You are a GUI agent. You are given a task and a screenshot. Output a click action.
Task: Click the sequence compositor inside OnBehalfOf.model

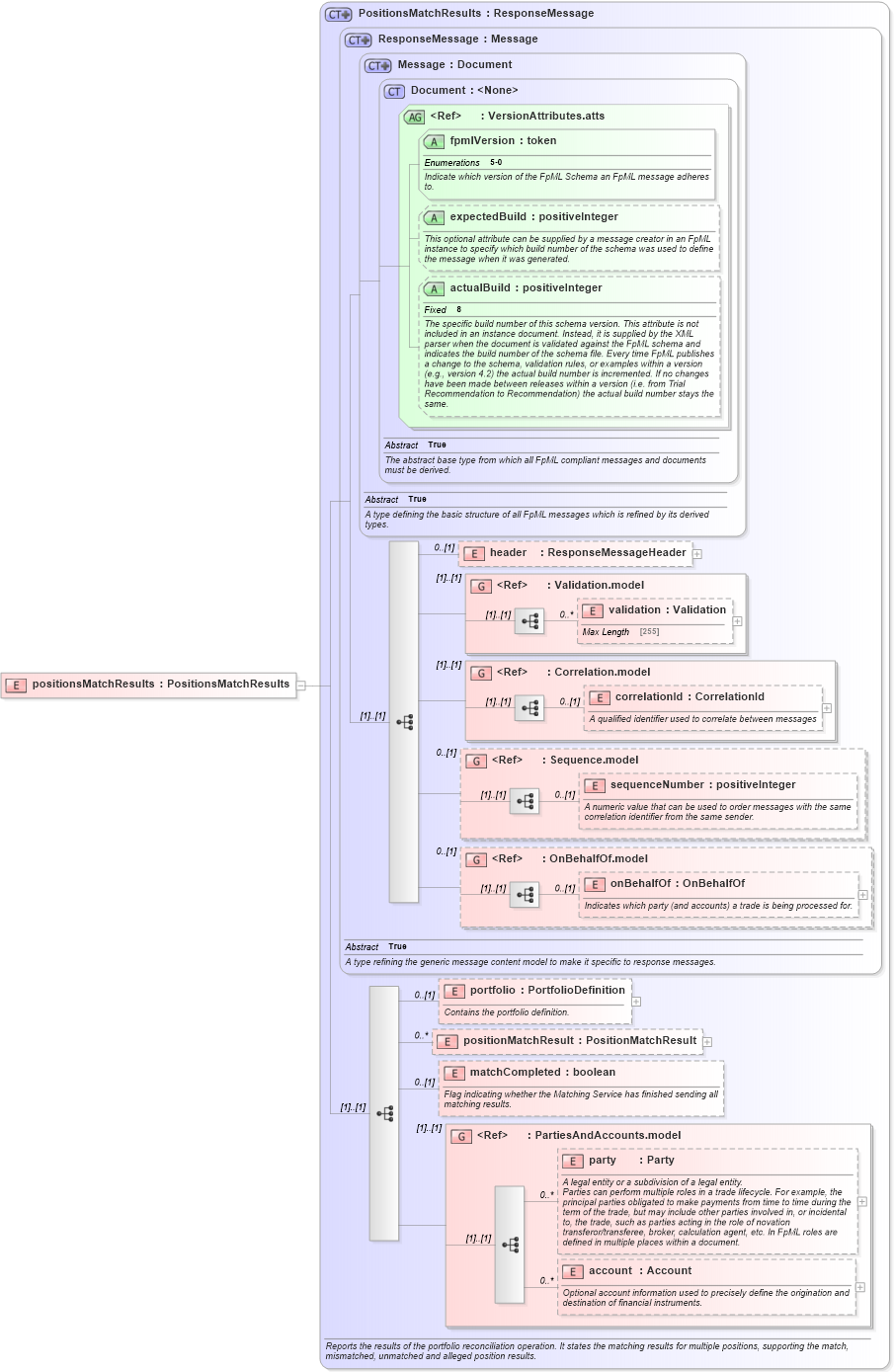pyautogui.click(x=525, y=895)
